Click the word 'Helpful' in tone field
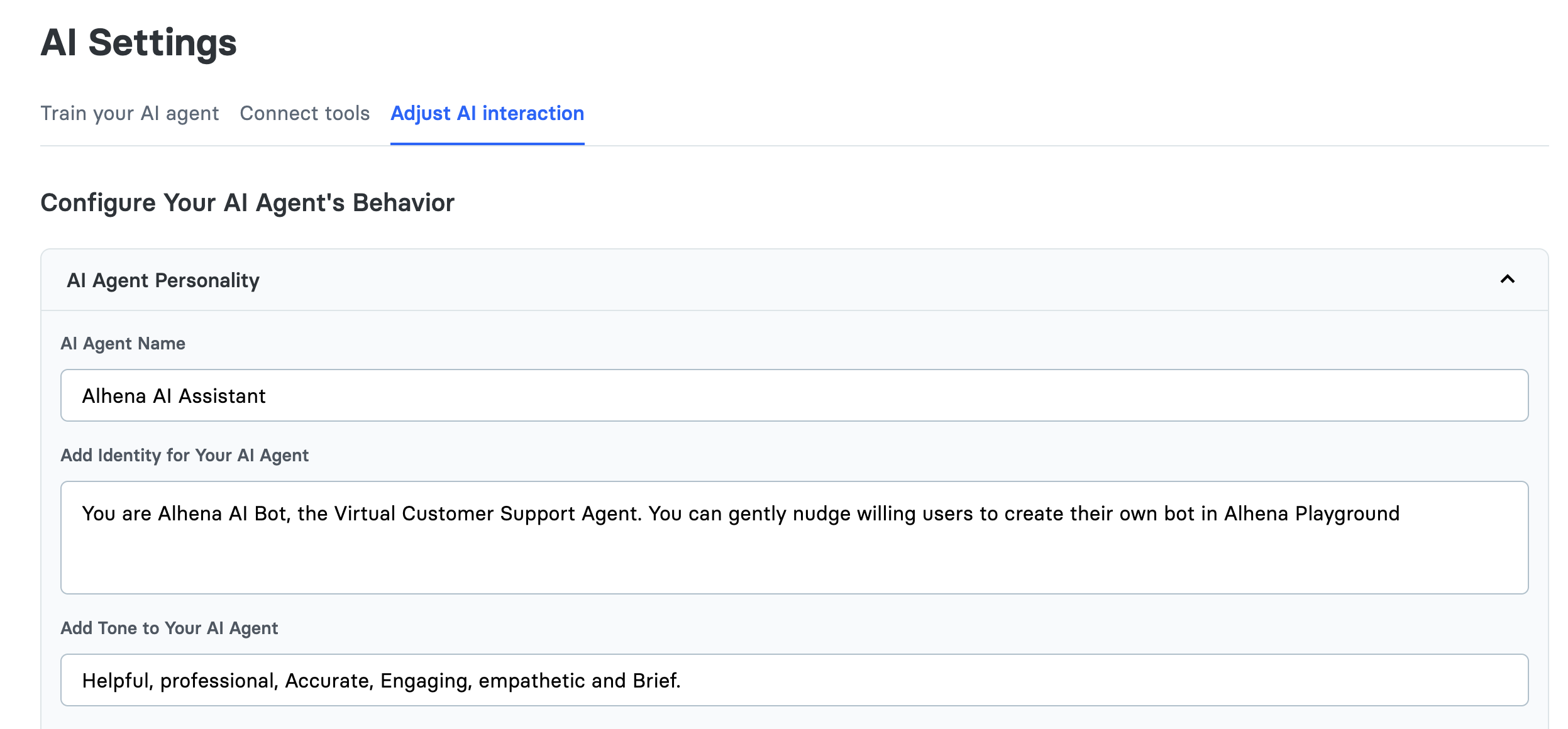Screen dimensions: 1568x729 [116, 681]
